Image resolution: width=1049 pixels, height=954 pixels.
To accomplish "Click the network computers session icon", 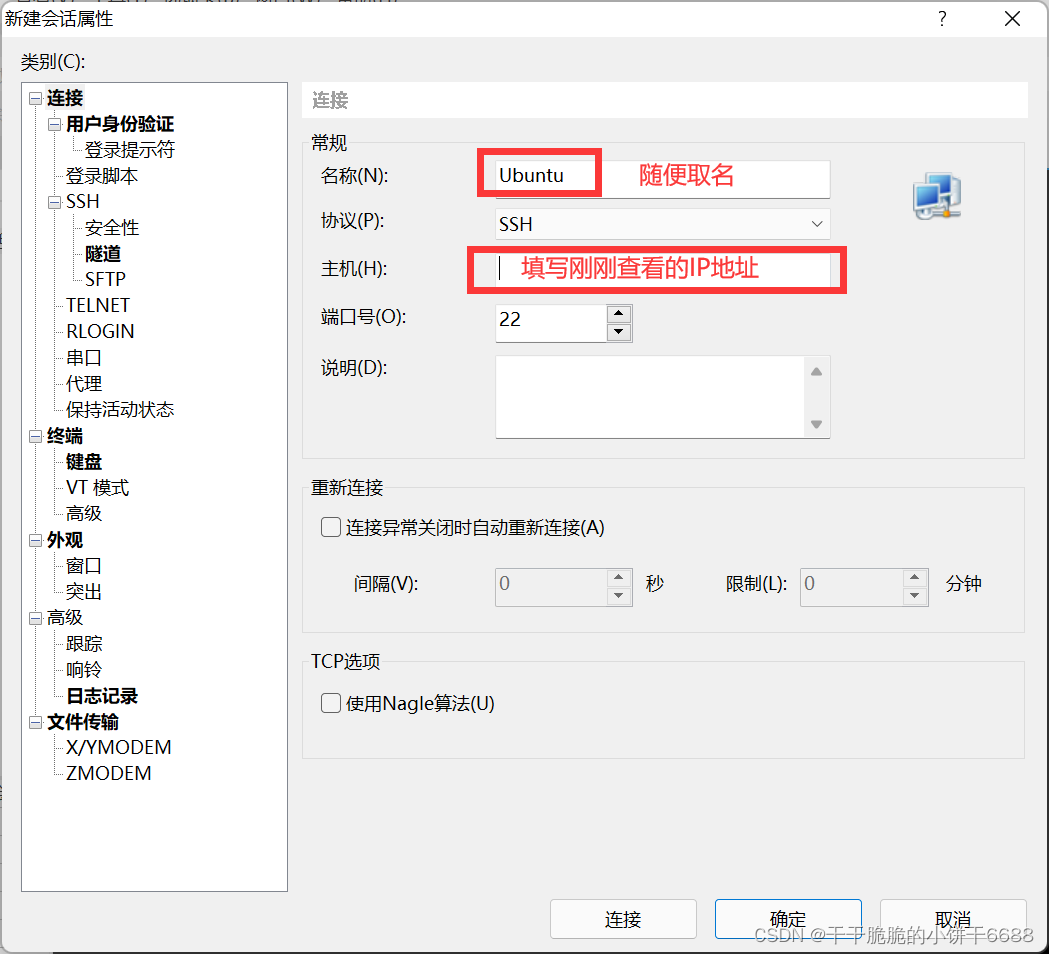I will 937,196.
